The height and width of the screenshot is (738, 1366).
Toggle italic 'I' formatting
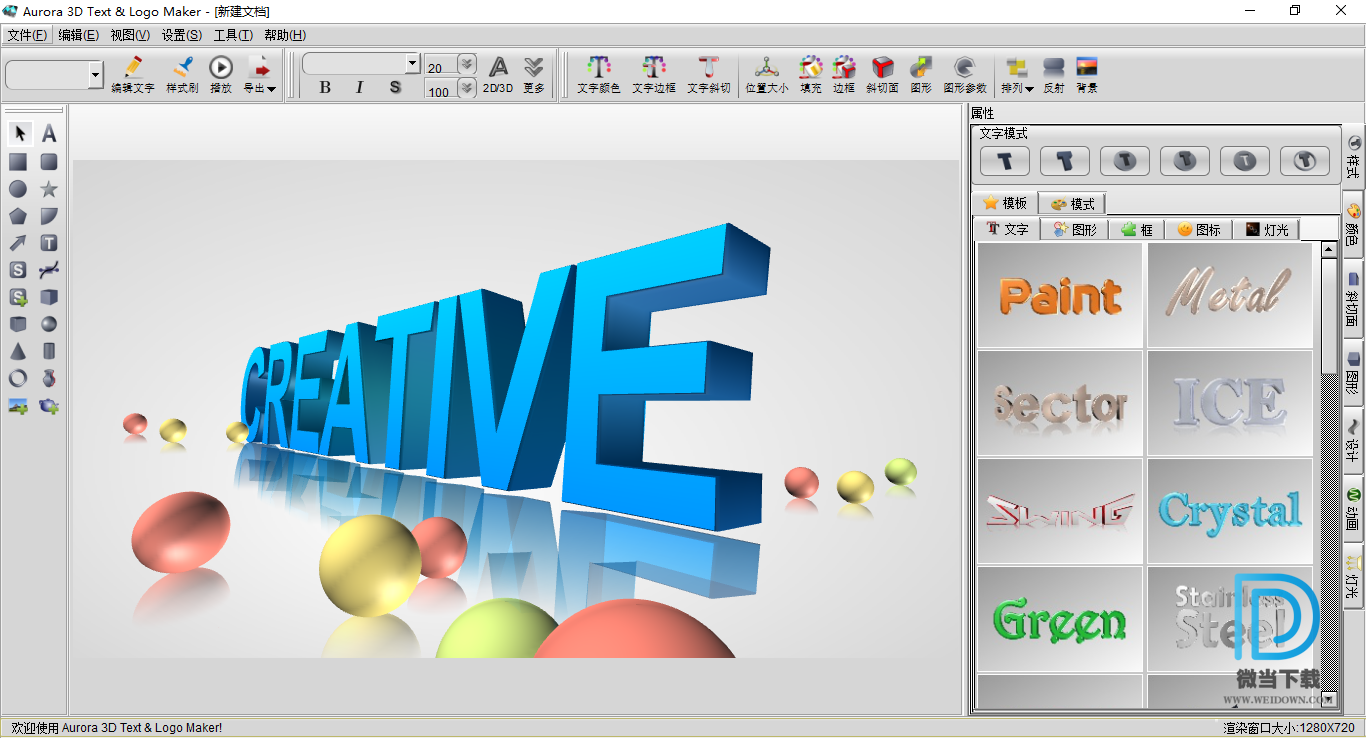click(360, 88)
